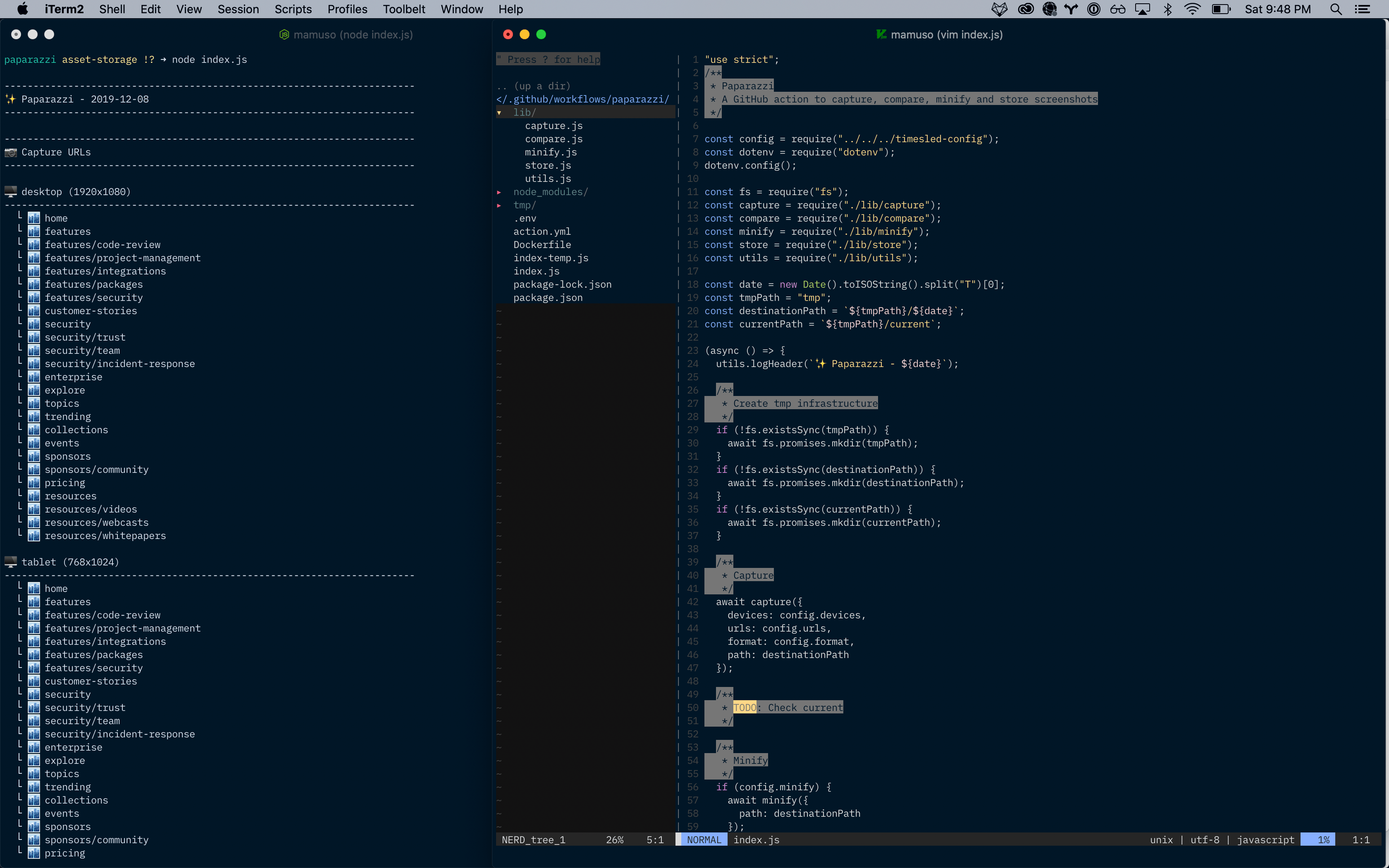
Task: Click index.js file in NERD tree
Action: click(x=536, y=271)
